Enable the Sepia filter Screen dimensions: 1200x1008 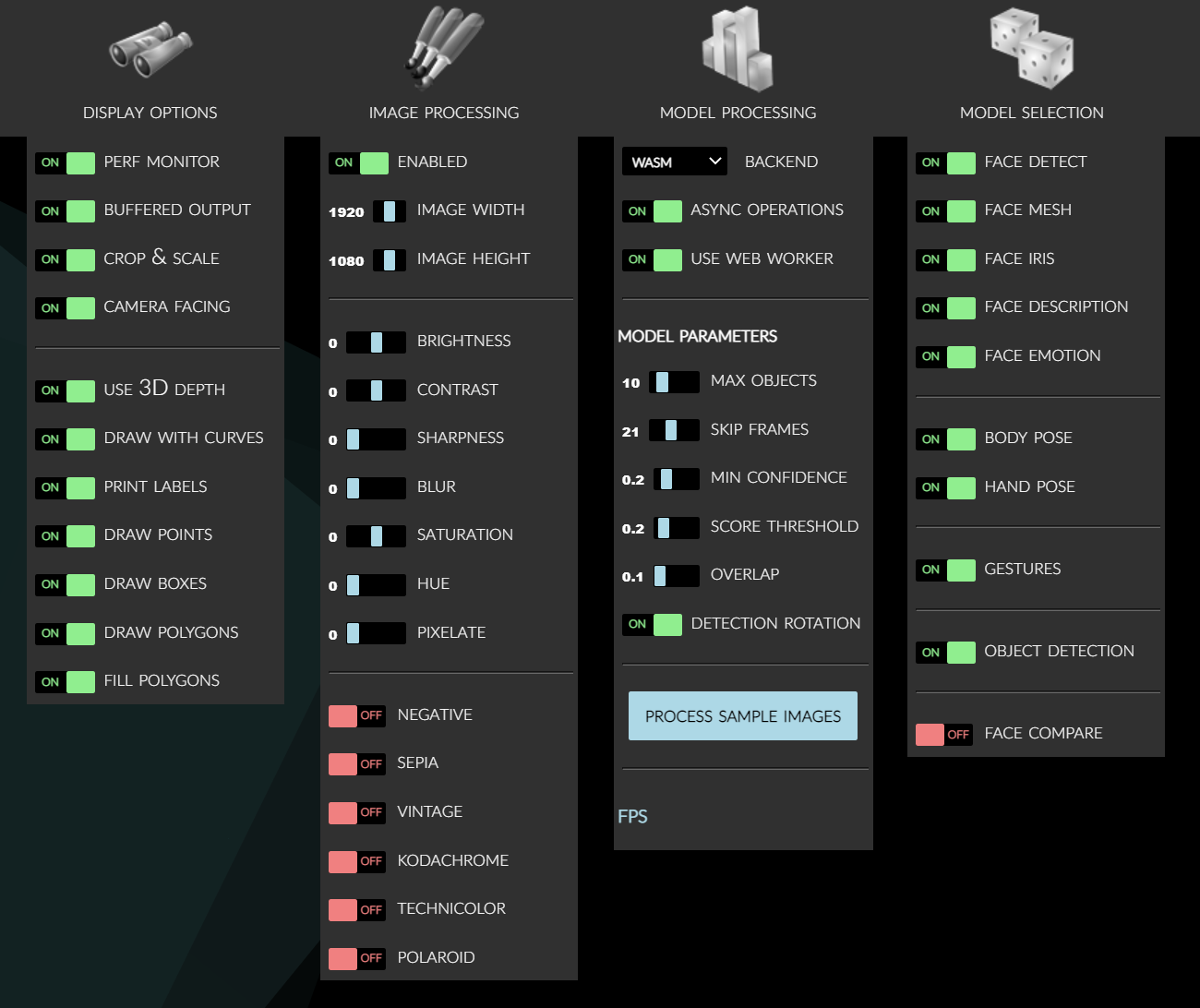click(357, 764)
